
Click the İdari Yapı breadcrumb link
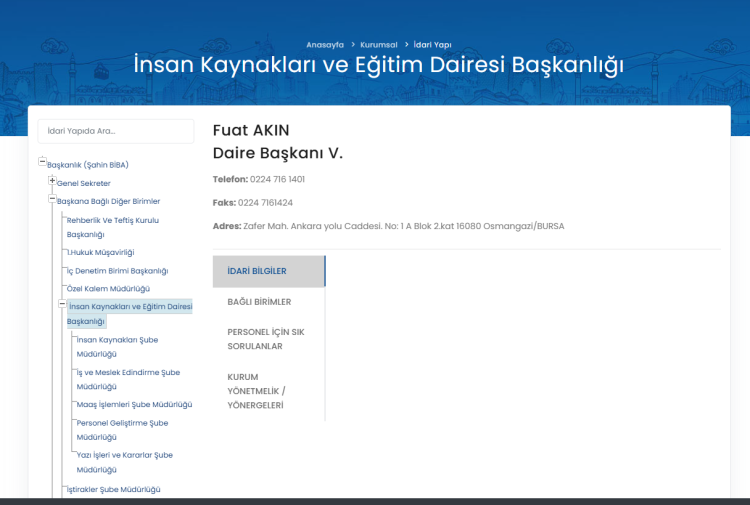pyautogui.click(x=432, y=45)
